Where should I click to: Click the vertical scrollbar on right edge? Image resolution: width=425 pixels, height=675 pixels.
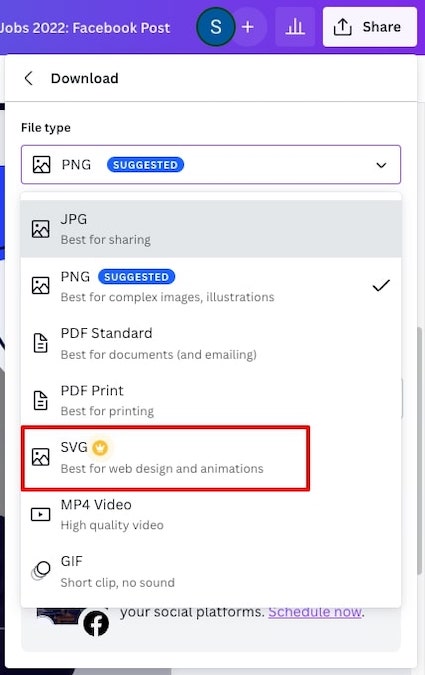(419, 450)
